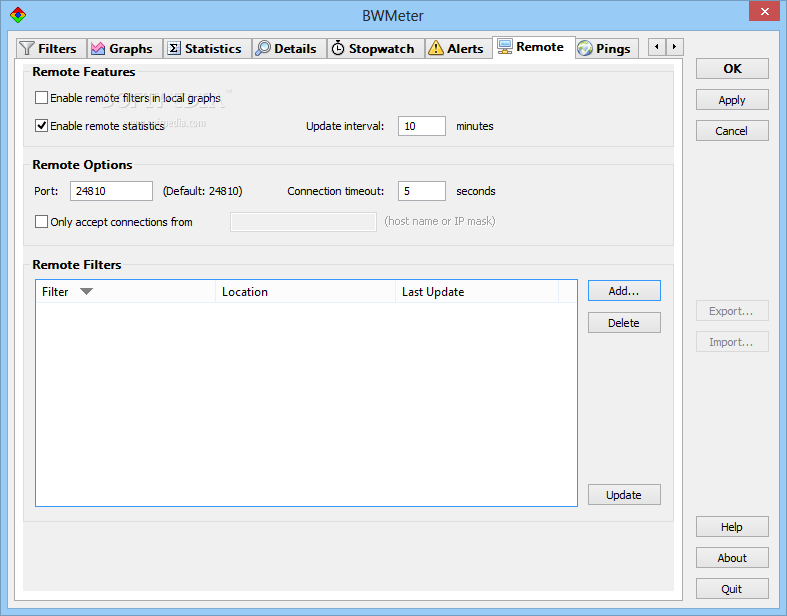Screen dimensions: 787x616
Task: Toggle Enable remote statistics checkbox
Action: click(42, 126)
